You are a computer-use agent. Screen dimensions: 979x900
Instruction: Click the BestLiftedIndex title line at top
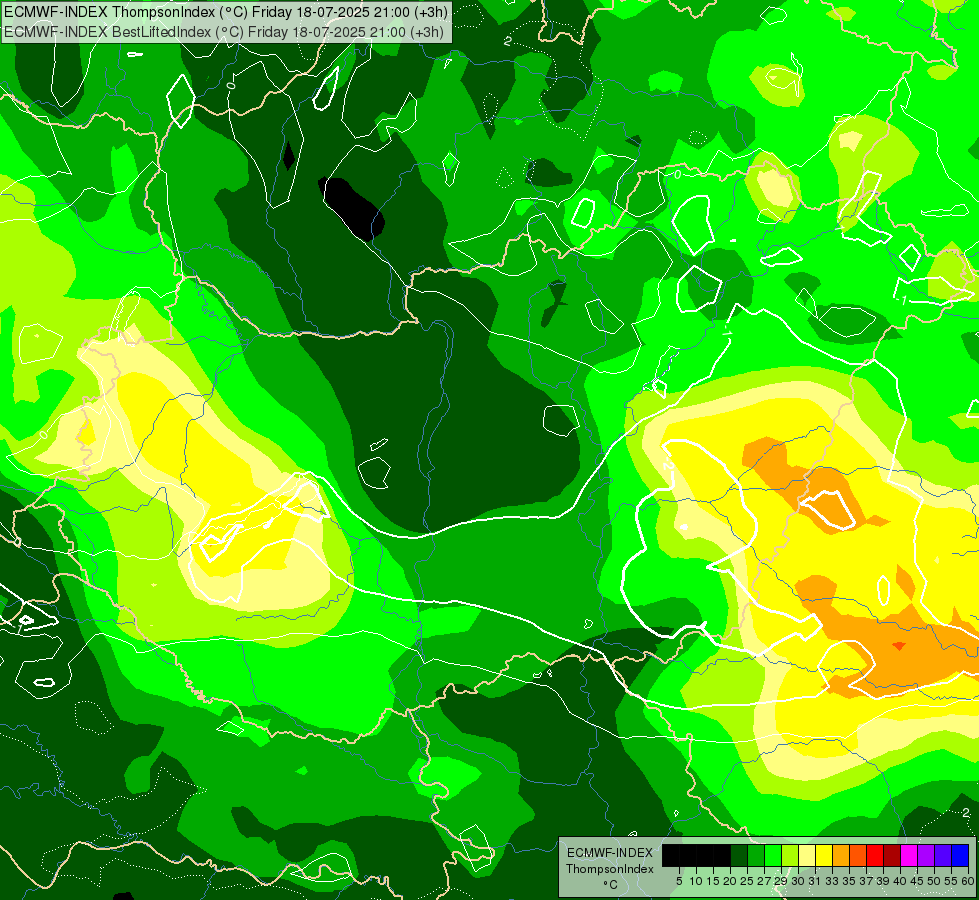(x=224, y=32)
